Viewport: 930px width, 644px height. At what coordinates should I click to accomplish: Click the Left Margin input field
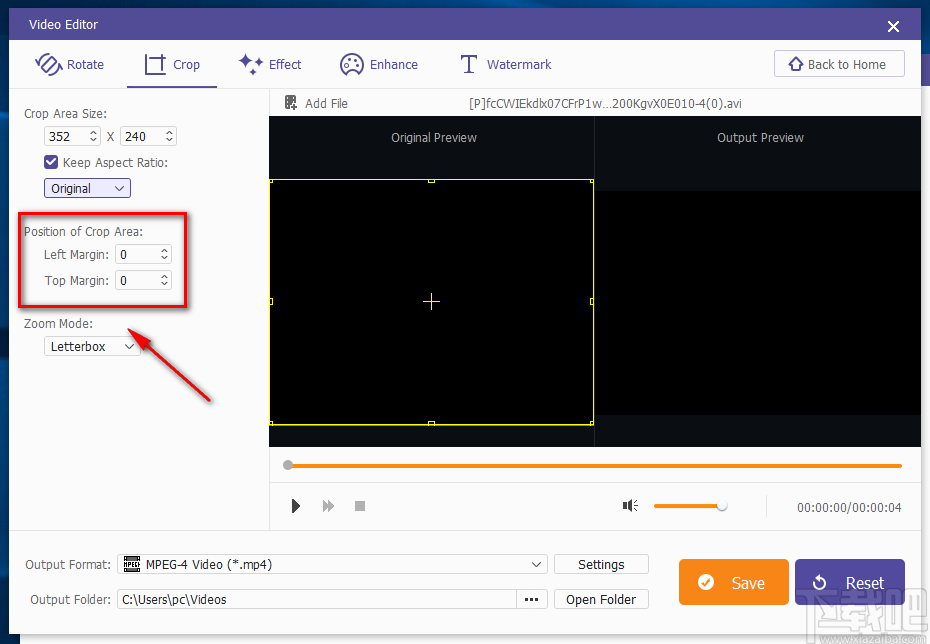(137, 254)
